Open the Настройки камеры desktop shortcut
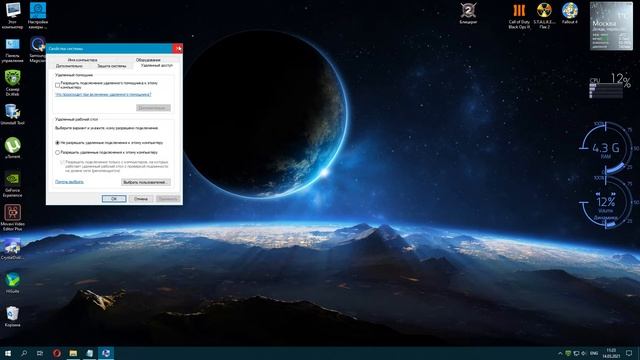 coord(38,16)
